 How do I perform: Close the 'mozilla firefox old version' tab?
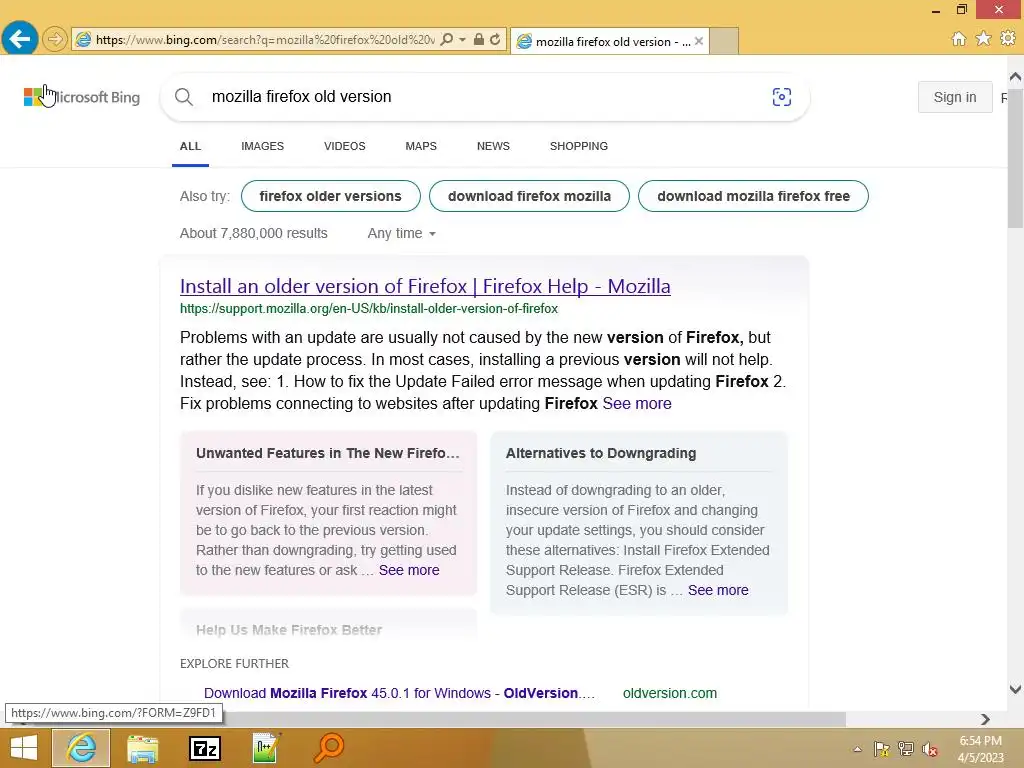[699, 41]
